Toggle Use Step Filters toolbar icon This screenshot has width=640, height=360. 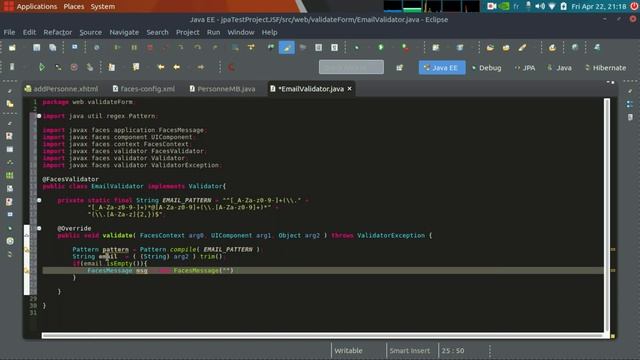pyautogui.click(x=251, y=48)
